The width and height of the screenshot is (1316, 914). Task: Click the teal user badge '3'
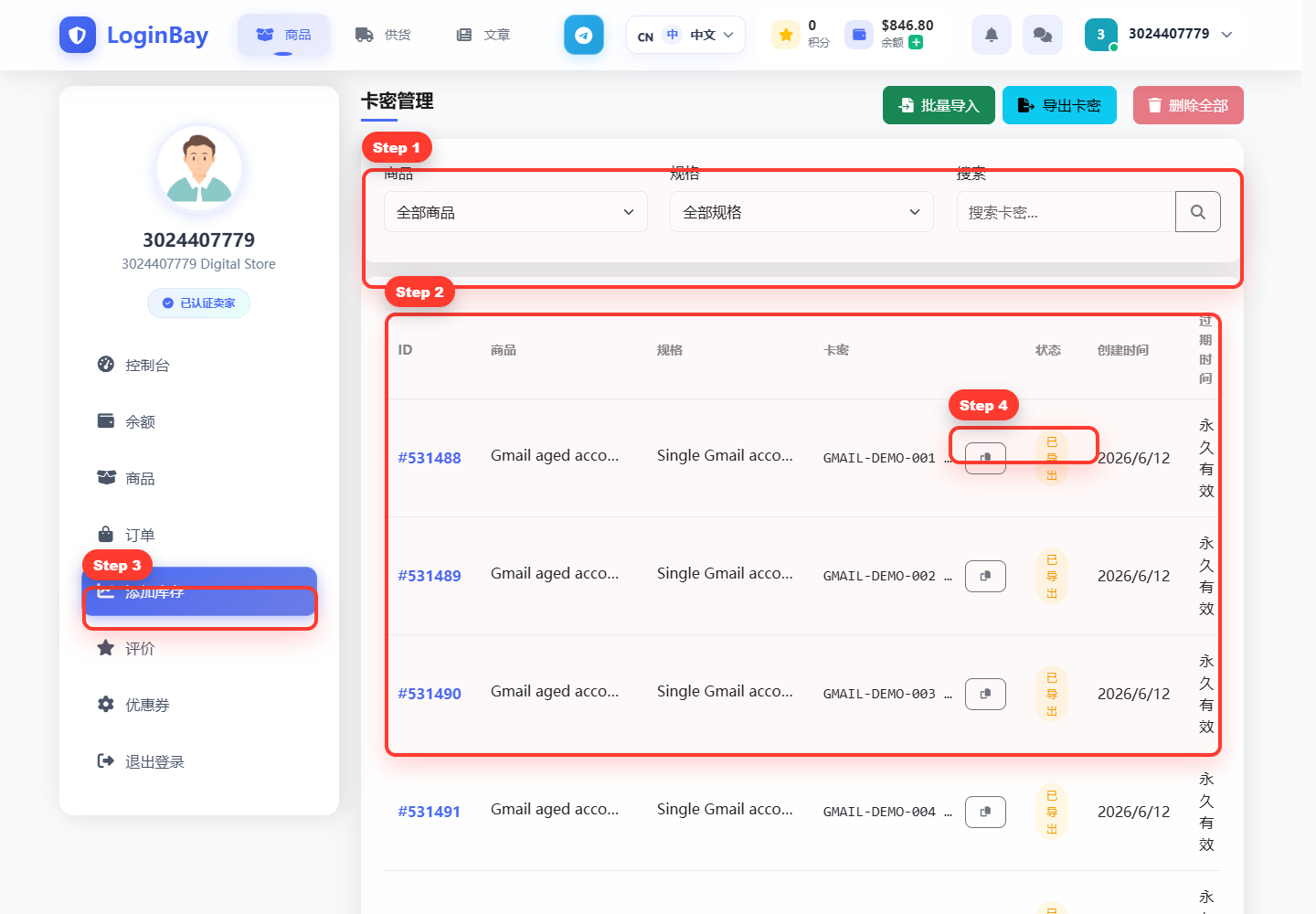coord(1101,35)
